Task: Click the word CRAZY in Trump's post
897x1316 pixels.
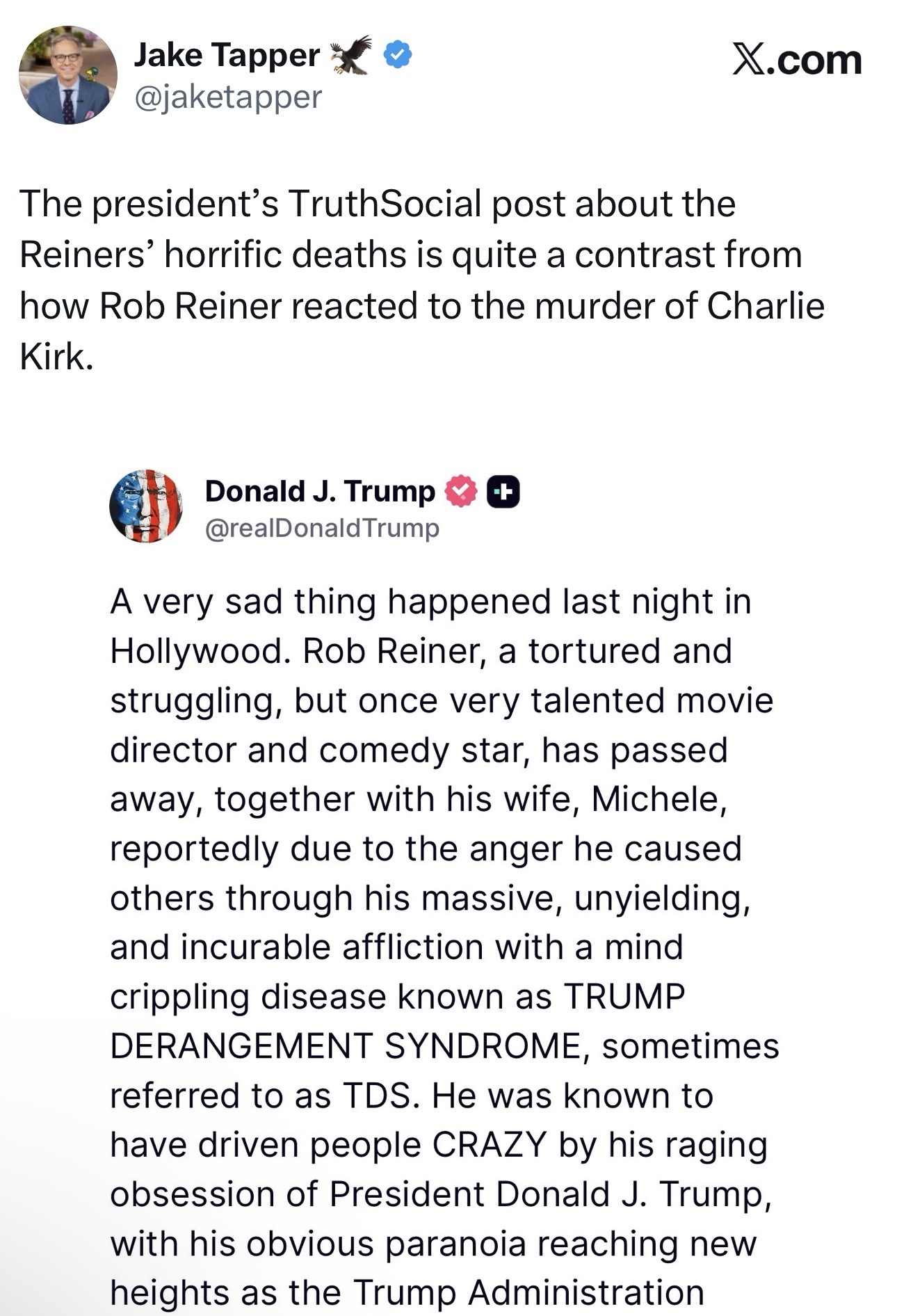Action: 490,1145
